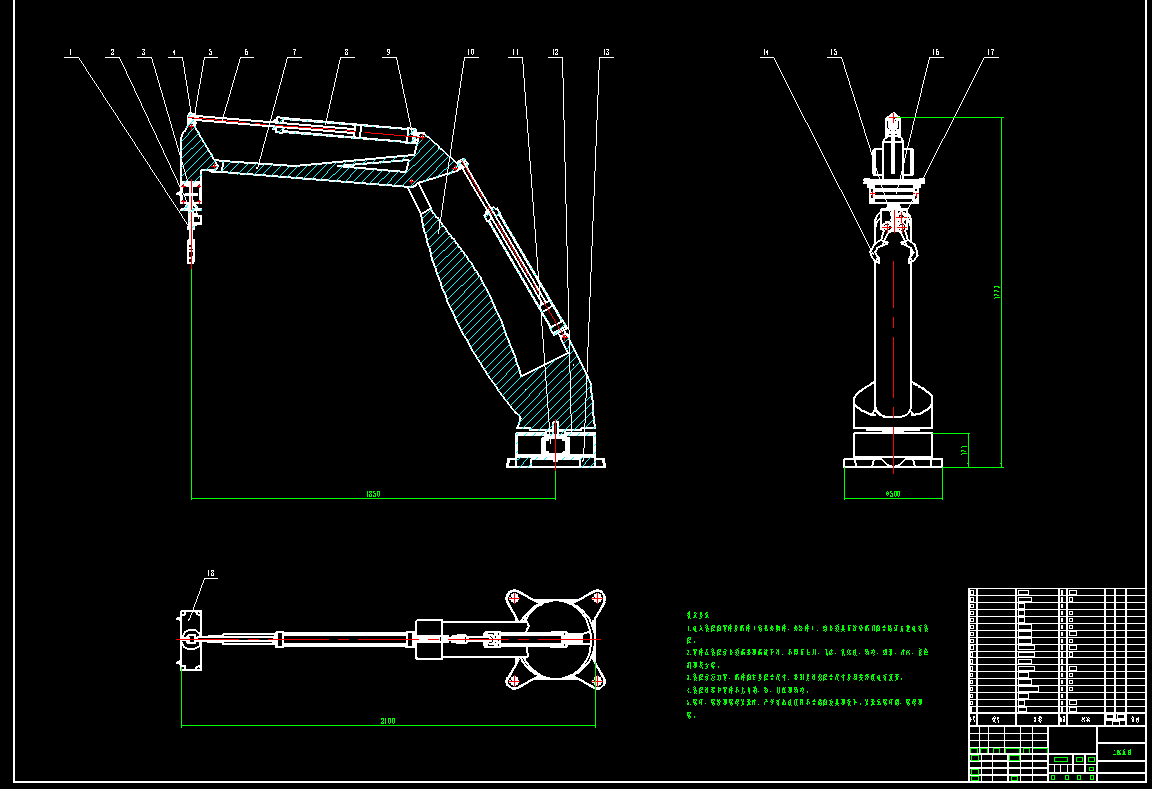This screenshot has width=1152, height=789.
Task: Click part callout number 3
Action: tap(143, 52)
